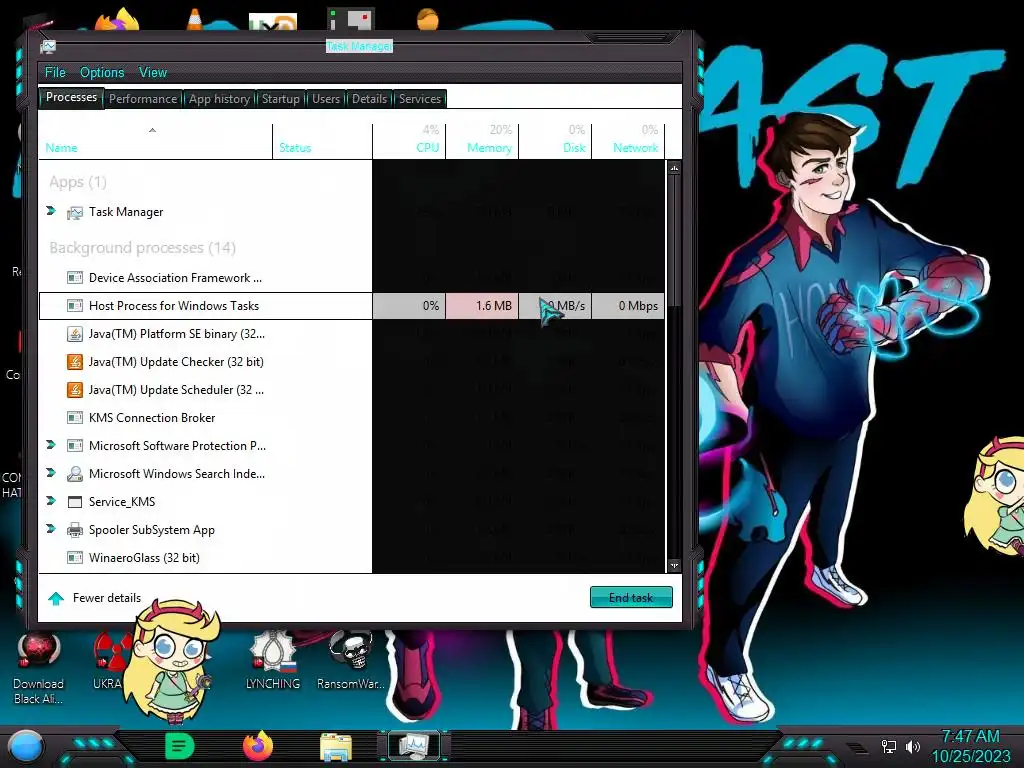Sort processes by Status column

pyautogui.click(x=323, y=141)
